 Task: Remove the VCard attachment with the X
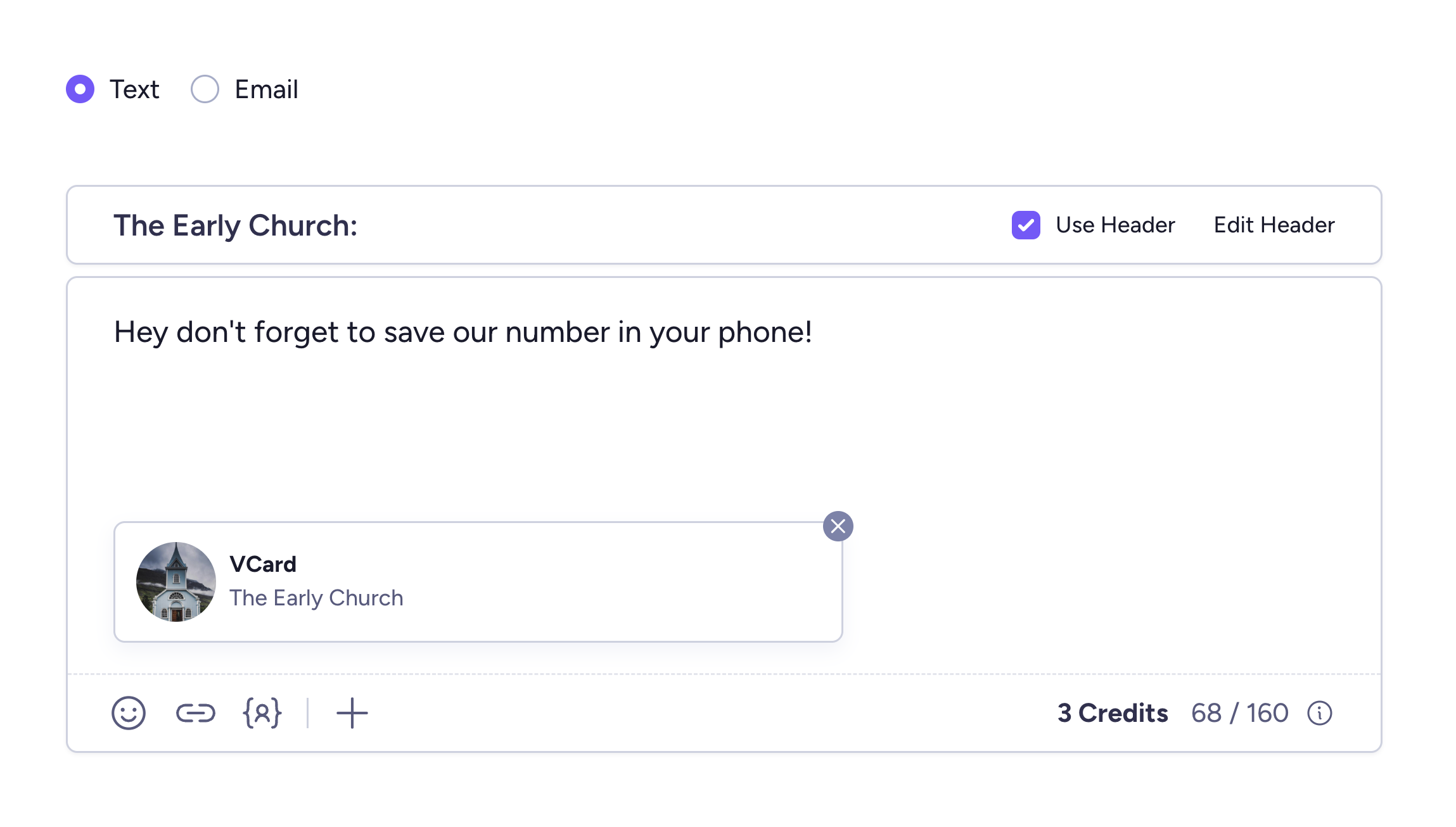(838, 526)
